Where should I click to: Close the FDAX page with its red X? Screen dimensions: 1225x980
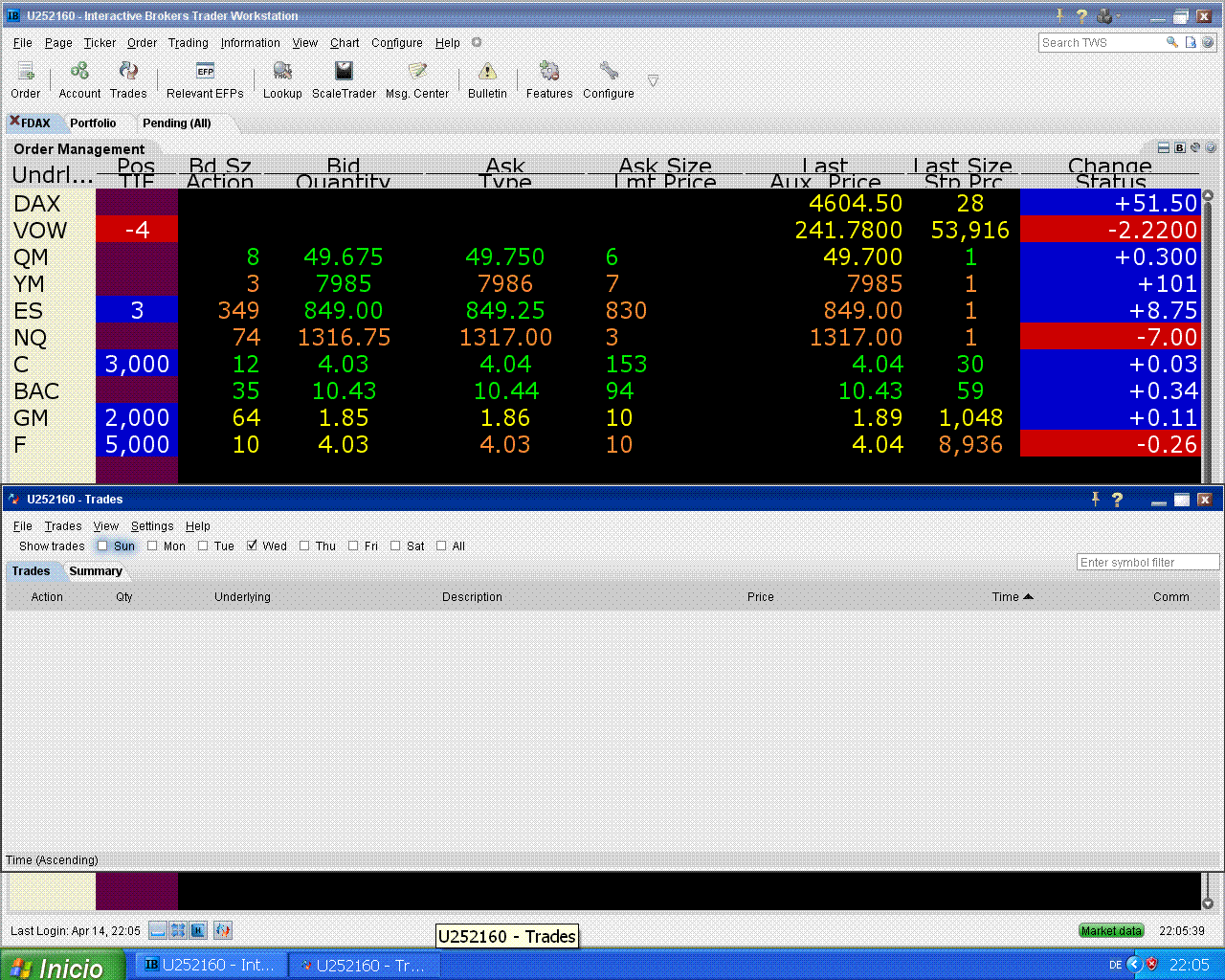pos(14,121)
